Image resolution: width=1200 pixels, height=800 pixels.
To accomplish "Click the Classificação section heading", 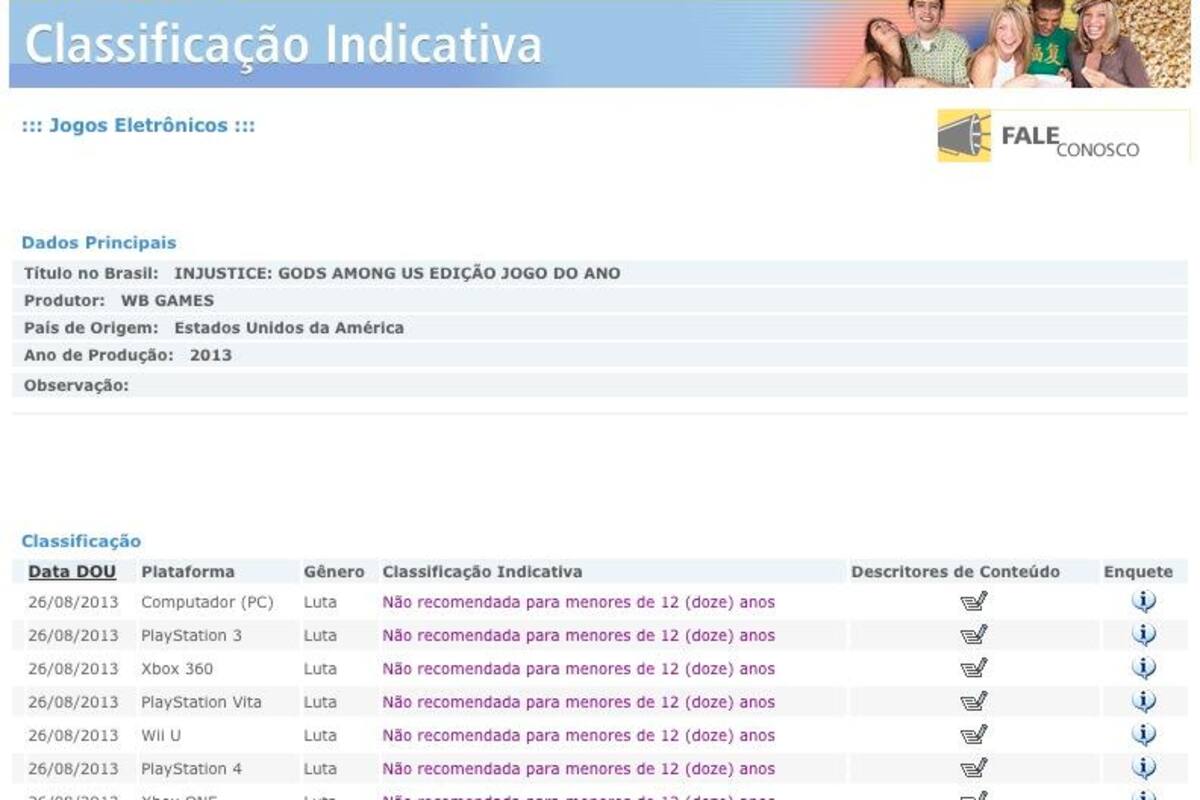I will click(81, 541).
